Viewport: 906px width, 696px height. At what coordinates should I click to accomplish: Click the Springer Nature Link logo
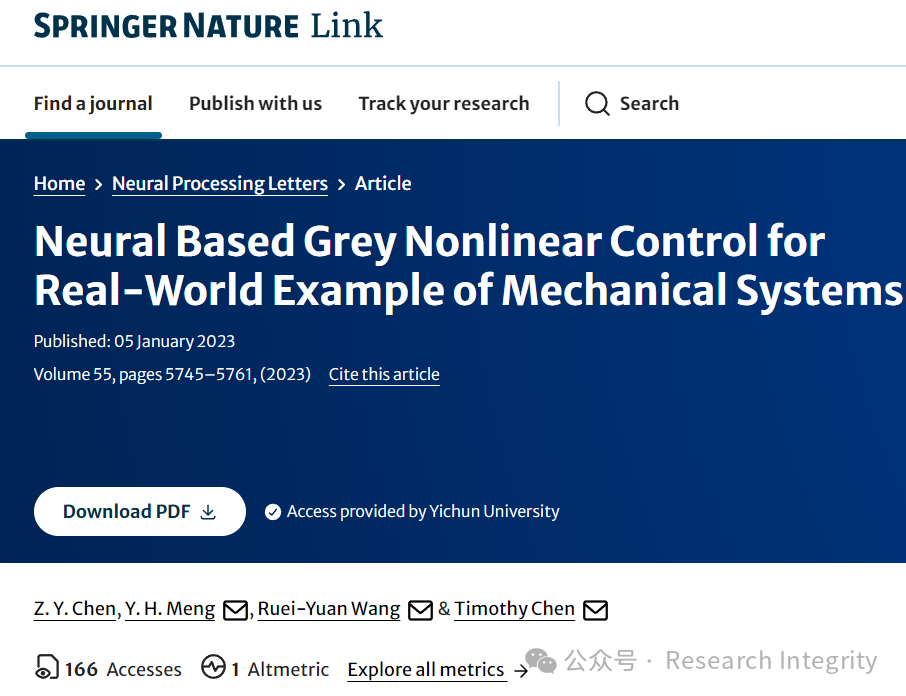pos(208,26)
